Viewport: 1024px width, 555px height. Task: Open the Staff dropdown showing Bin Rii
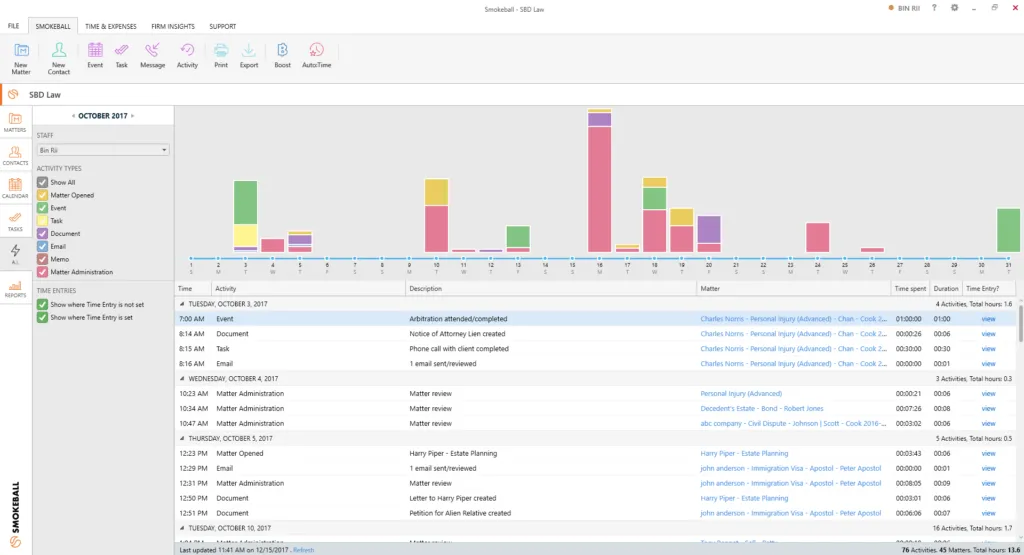coord(103,150)
